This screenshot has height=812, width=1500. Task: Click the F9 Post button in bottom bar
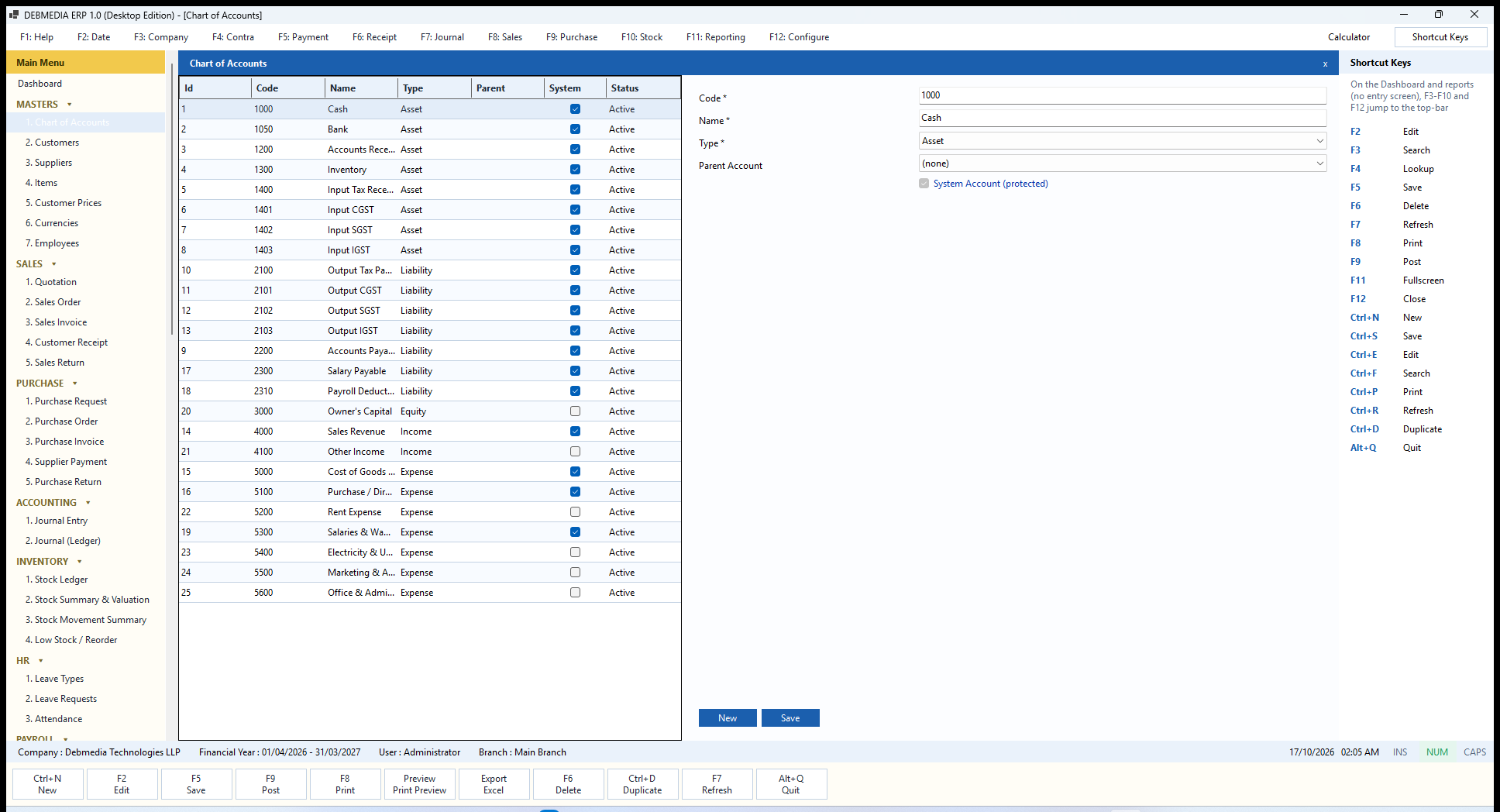pyautogui.click(x=270, y=784)
